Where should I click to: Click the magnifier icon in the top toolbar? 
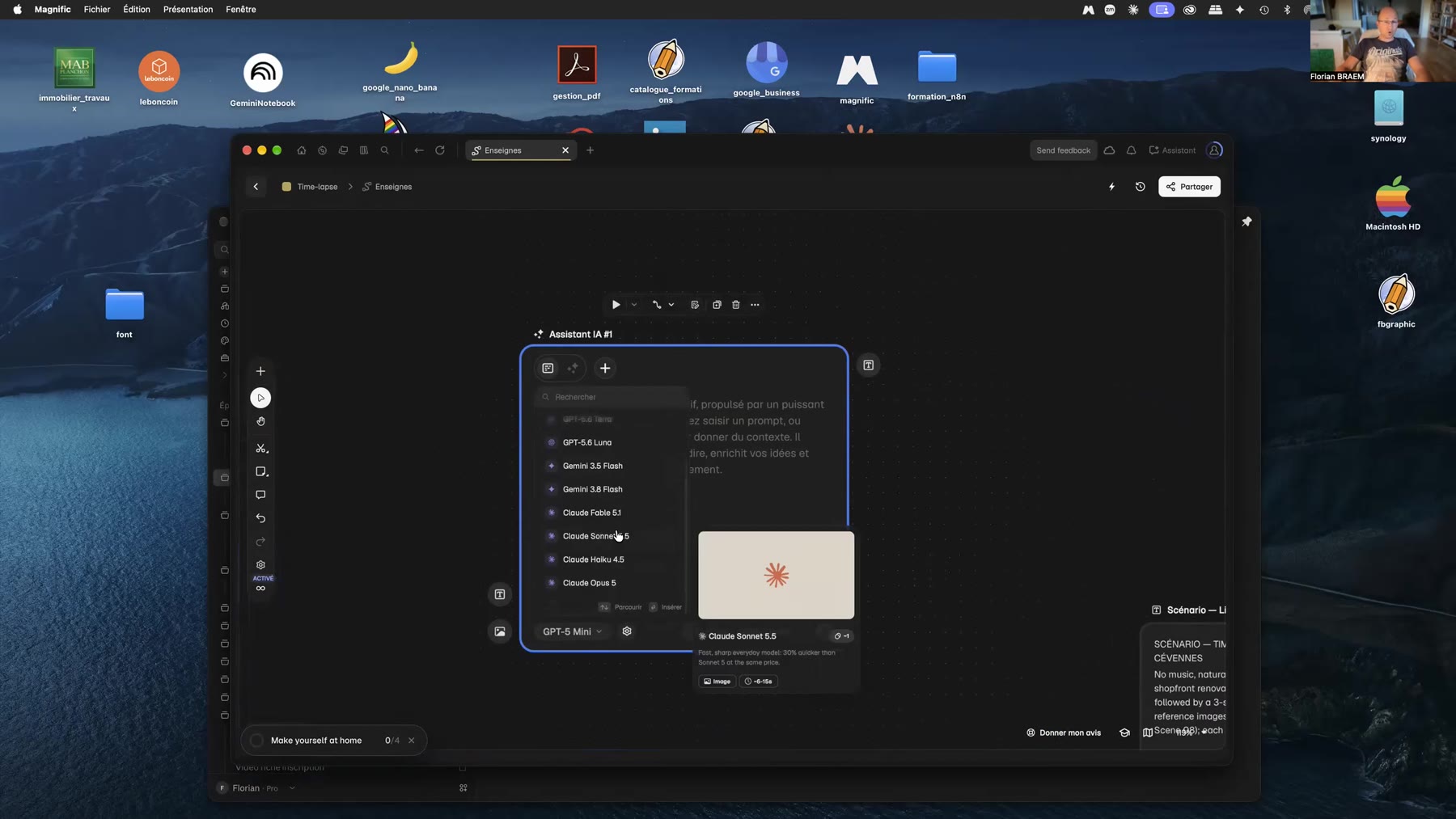385,150
